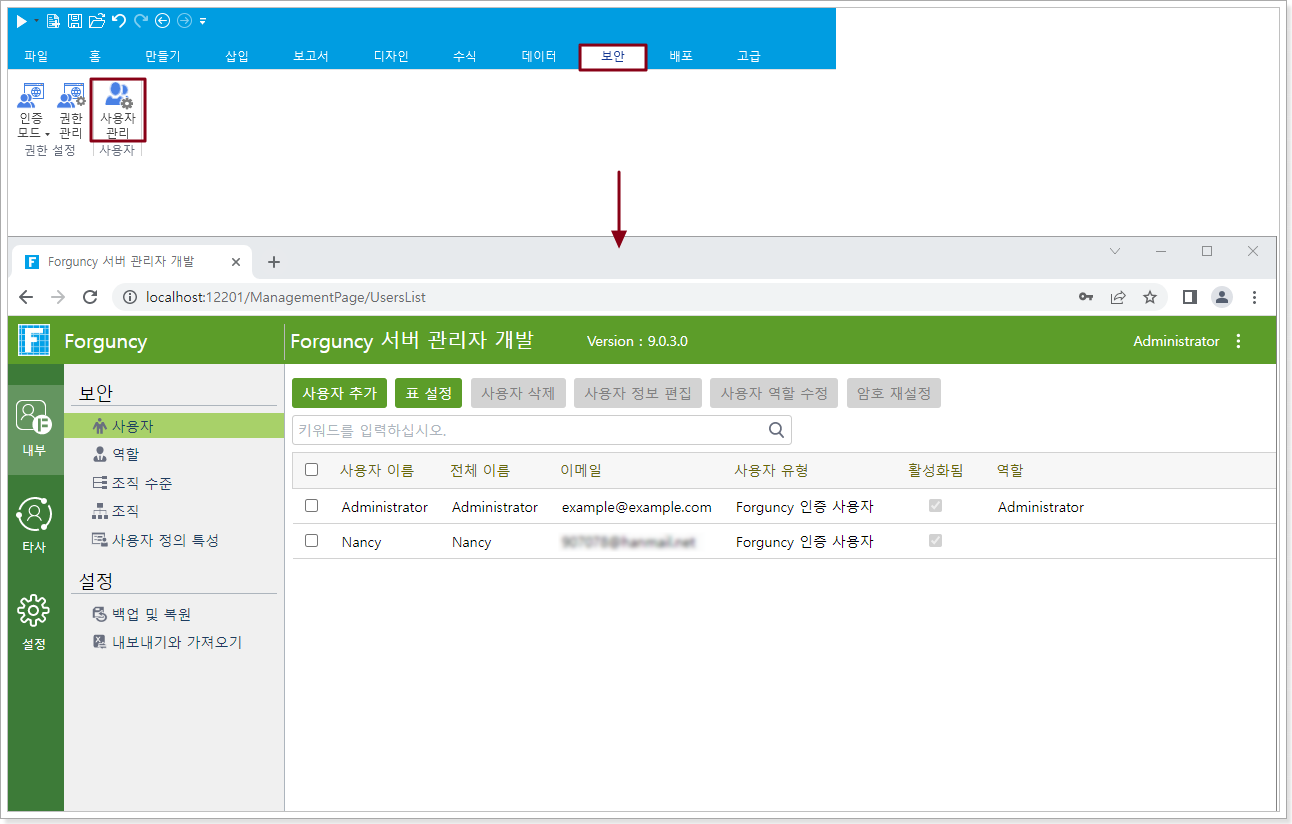Tick the select-all checkbox in table header
Screen dimensions: 1292x824
(x=311, y=470)
